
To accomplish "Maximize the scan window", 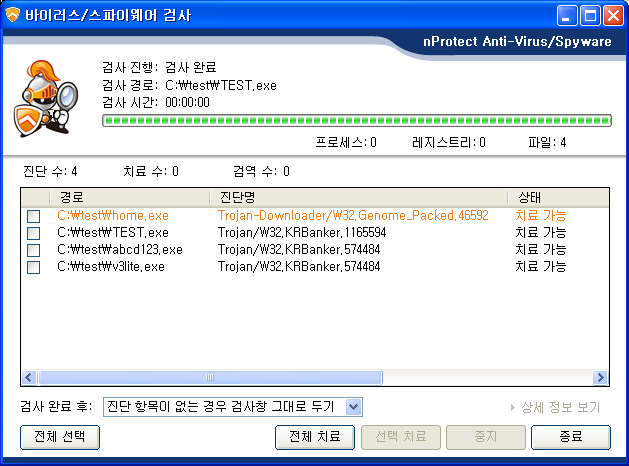I will point(590,16).
